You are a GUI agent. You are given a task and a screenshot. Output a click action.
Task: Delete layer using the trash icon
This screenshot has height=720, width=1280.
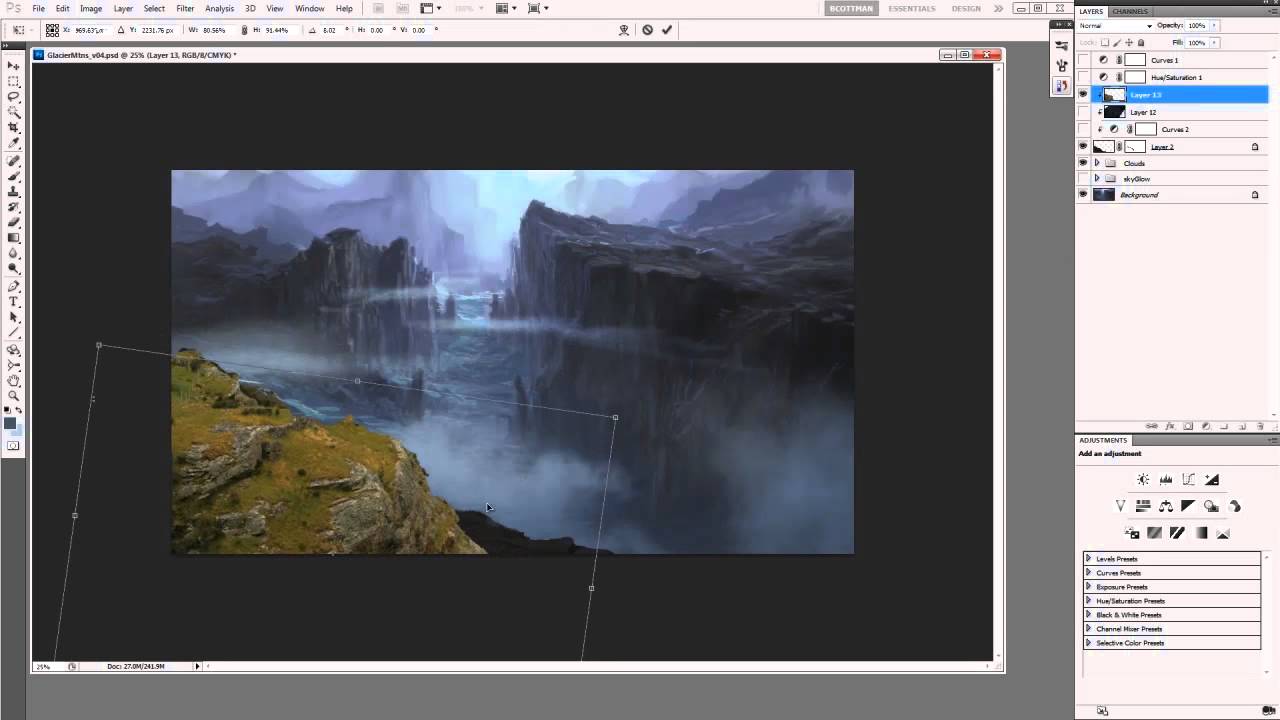(1261, 426)
